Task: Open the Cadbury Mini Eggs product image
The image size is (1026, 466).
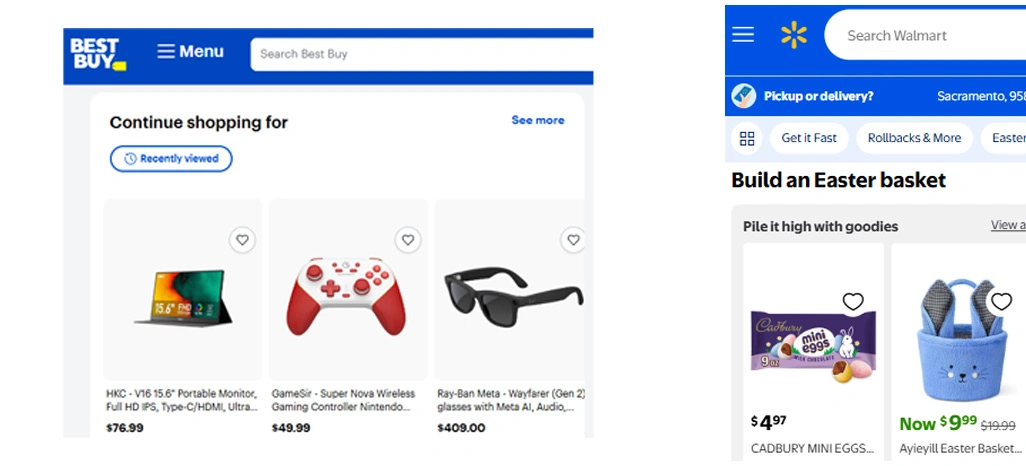Action: (813, 345)
